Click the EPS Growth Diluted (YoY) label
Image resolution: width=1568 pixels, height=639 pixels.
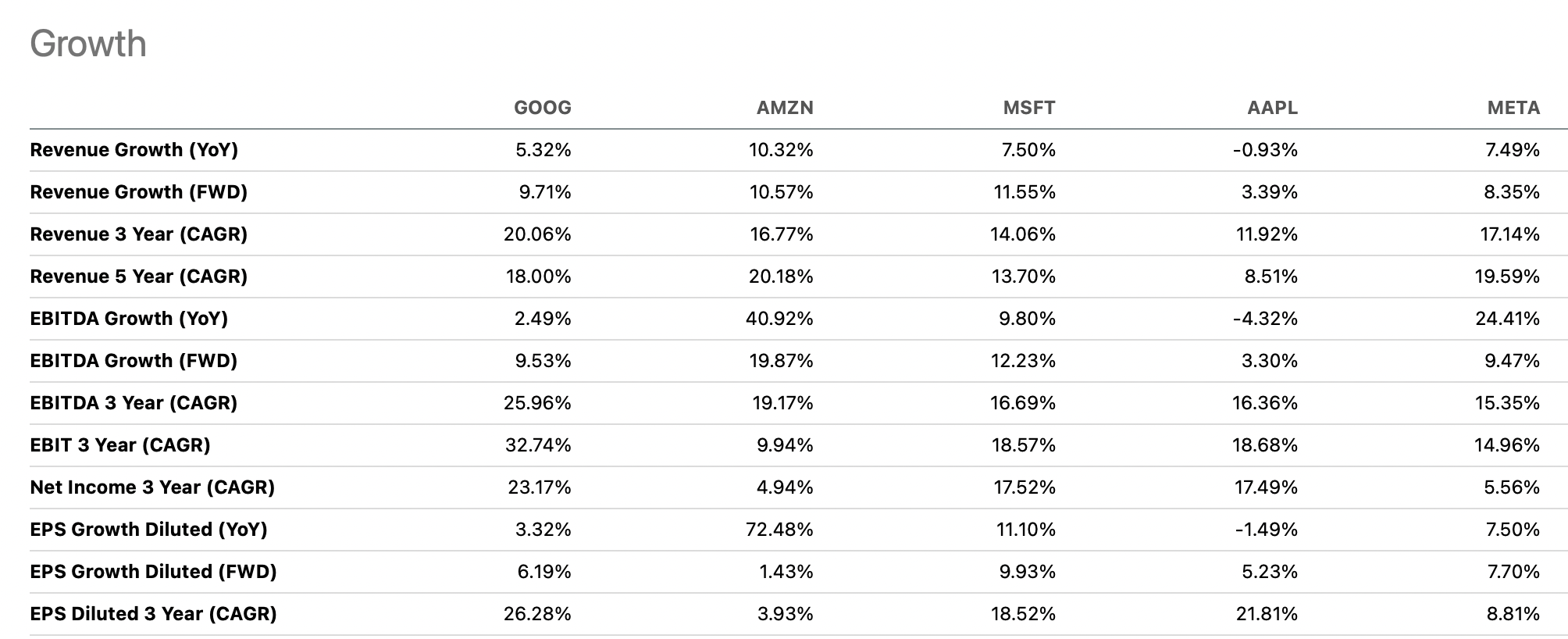(x=148, y=530)
